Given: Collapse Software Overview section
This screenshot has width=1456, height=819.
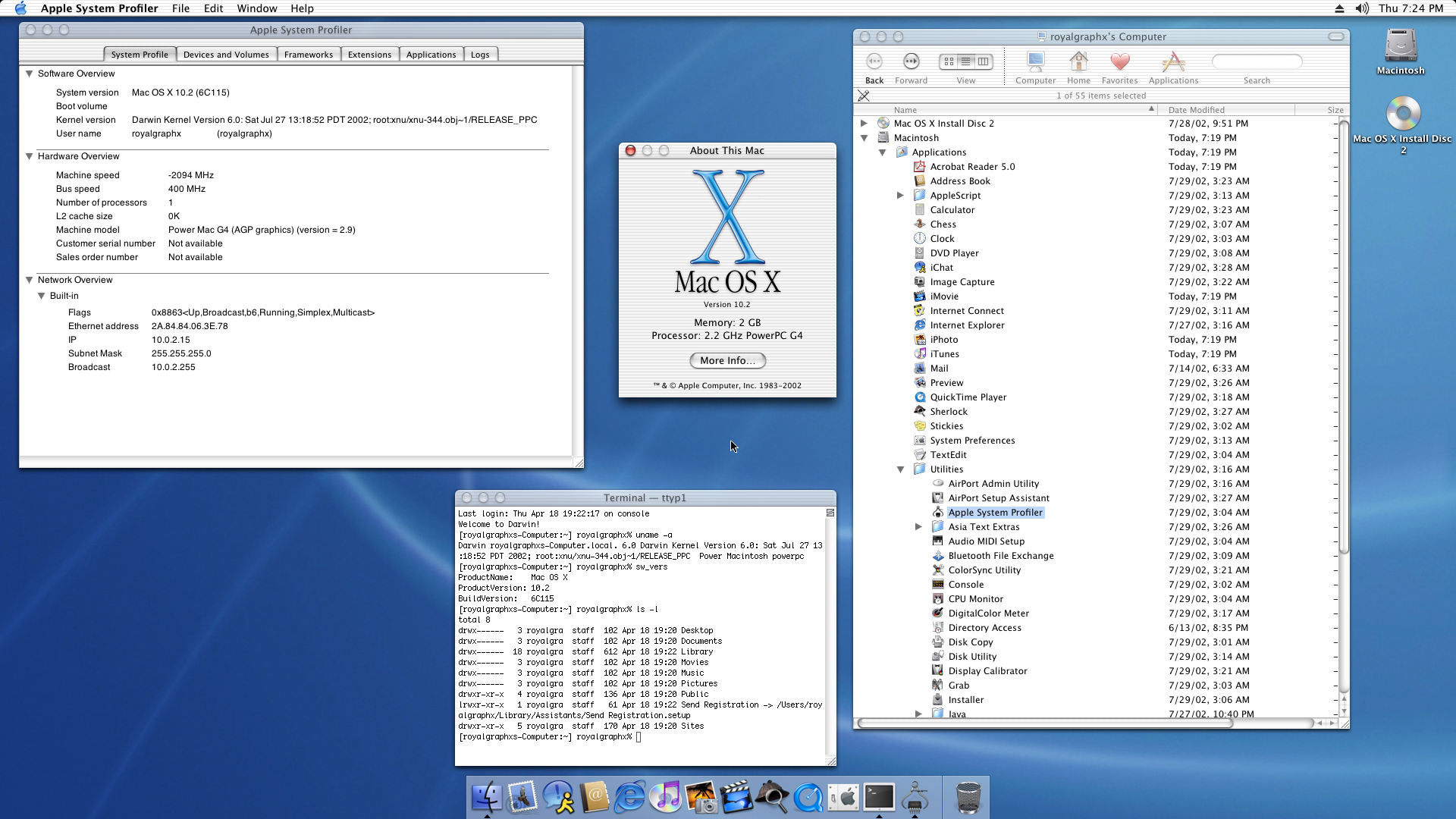Looking at the screenshot, I should [29, 74].
